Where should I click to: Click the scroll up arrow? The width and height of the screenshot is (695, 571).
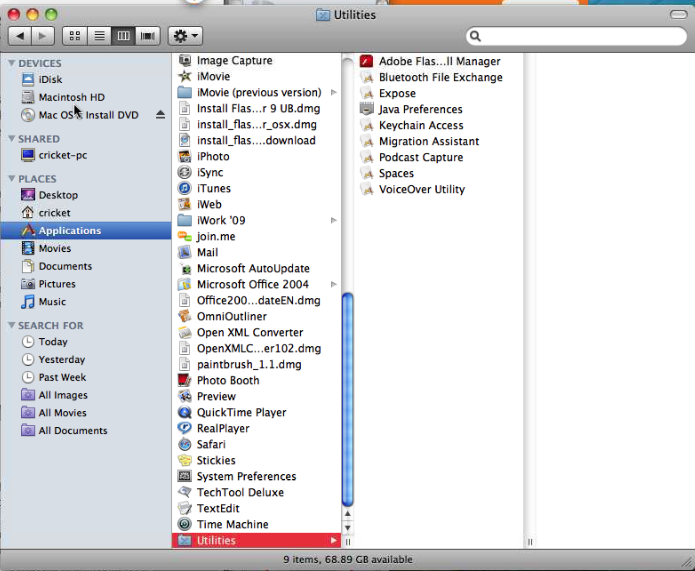point(348,514)
